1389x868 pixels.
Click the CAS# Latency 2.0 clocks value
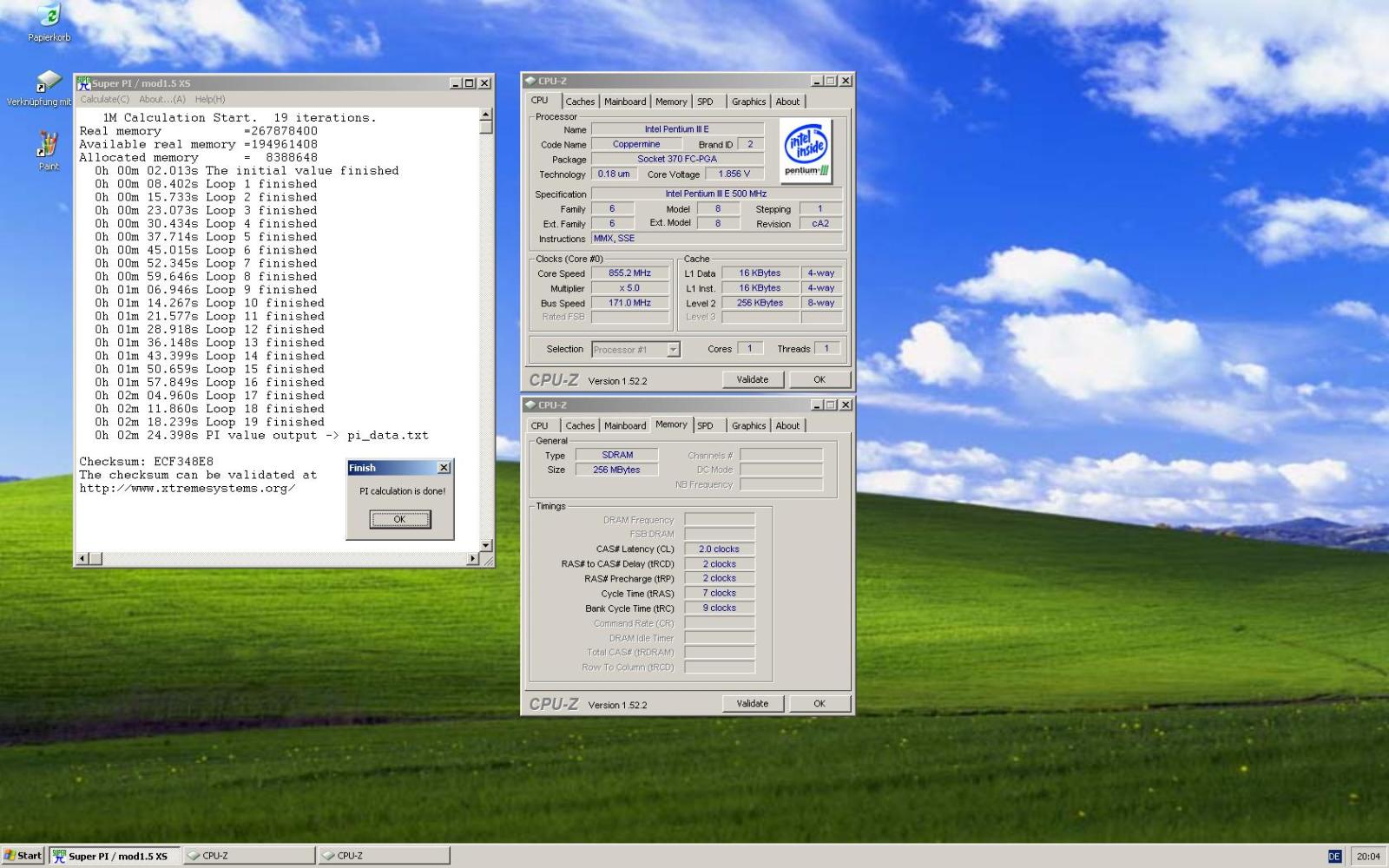(719, 549)
